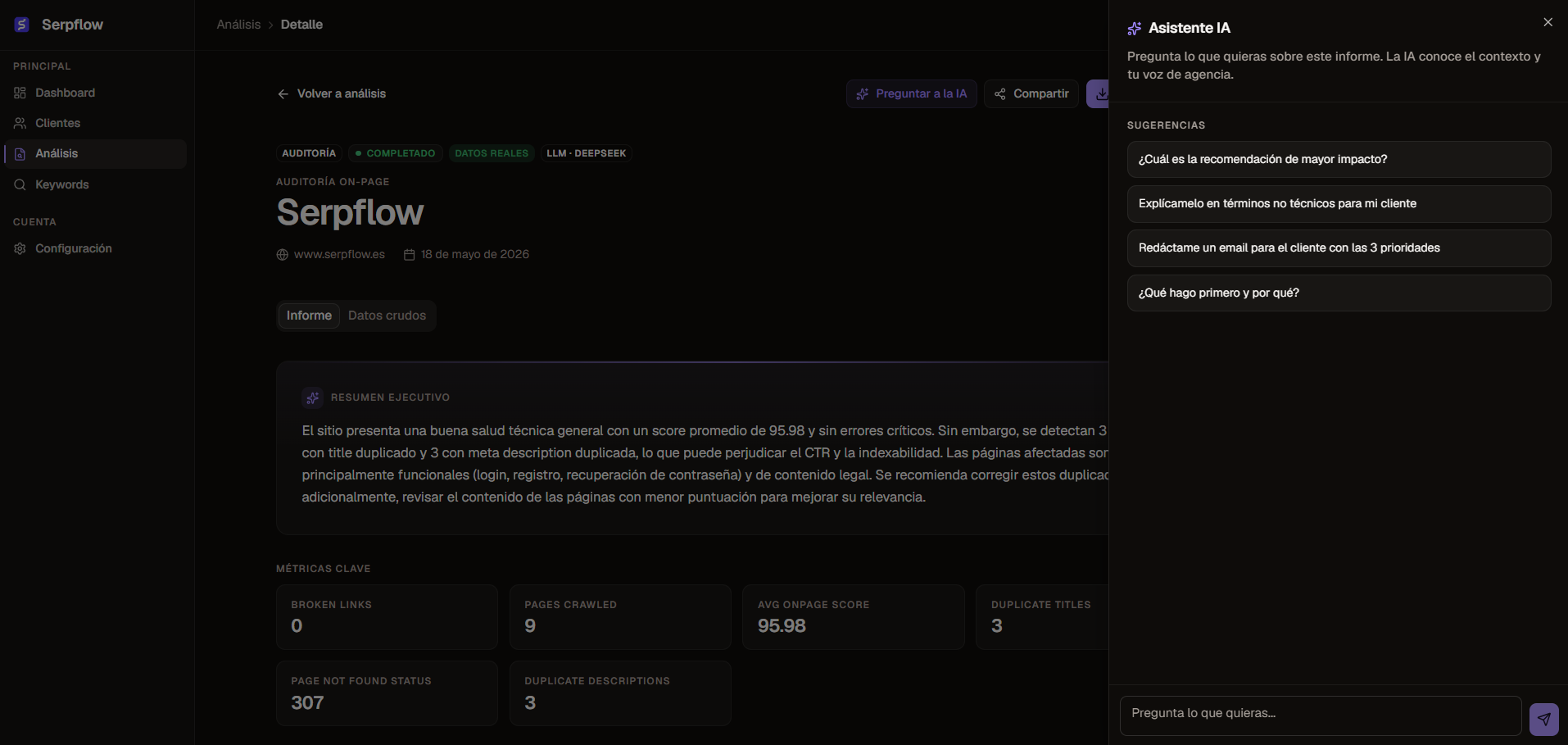1568x745 pixels.
Task: Click the Configuración gear icon
Action: tap(20, 248)
